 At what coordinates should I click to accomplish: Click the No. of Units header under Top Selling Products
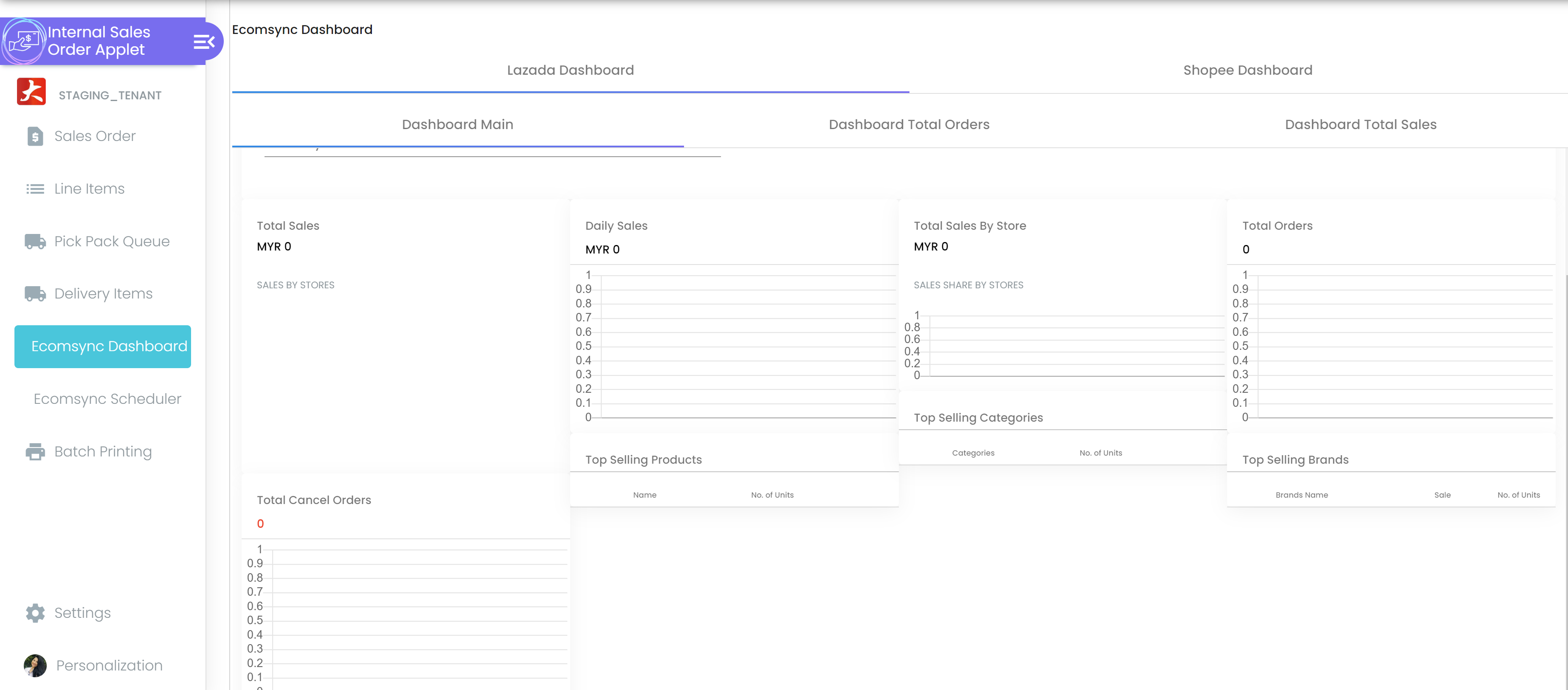pos(772,495)
